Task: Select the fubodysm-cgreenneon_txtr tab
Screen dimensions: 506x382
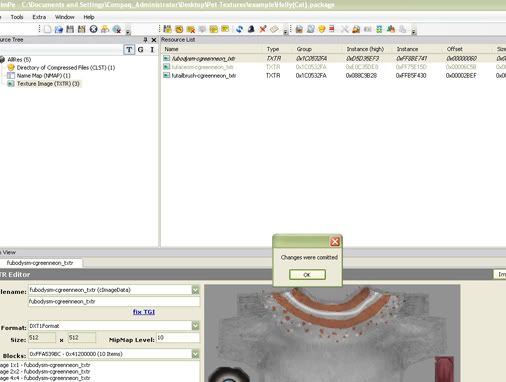Action: point(40,263)
